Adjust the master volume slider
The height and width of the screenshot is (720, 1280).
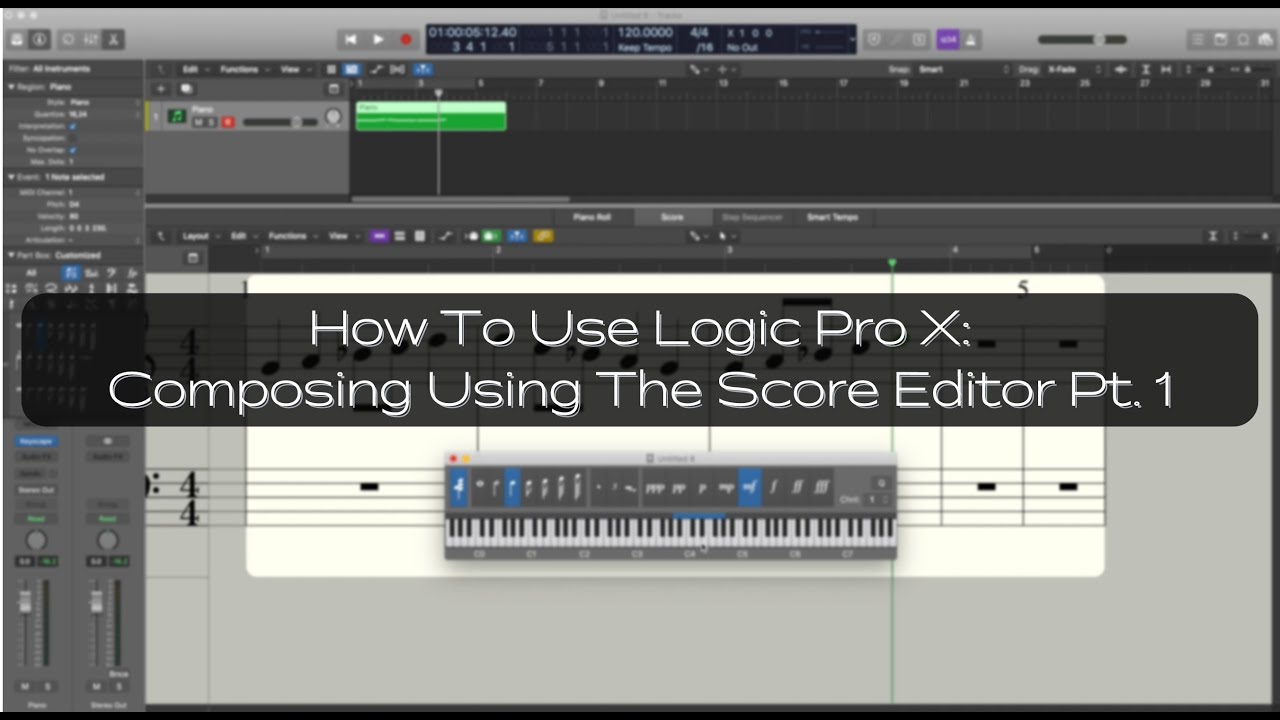(x=1082, y=40)
